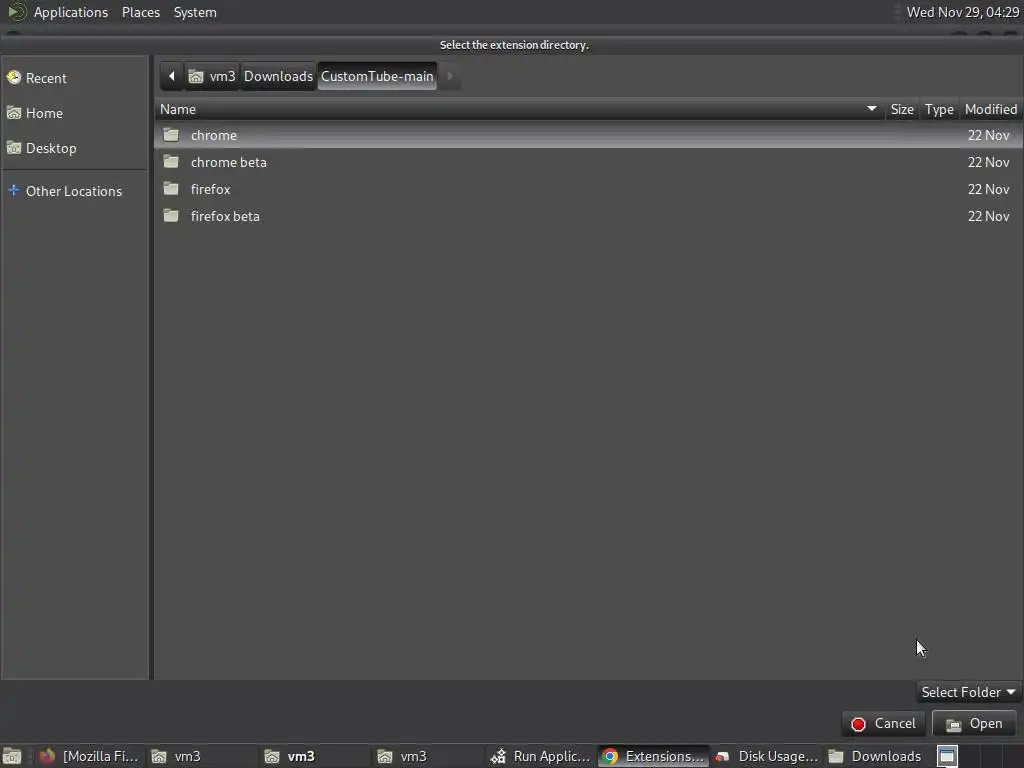Sort by the Modified column header

click(x=991, y=109)
